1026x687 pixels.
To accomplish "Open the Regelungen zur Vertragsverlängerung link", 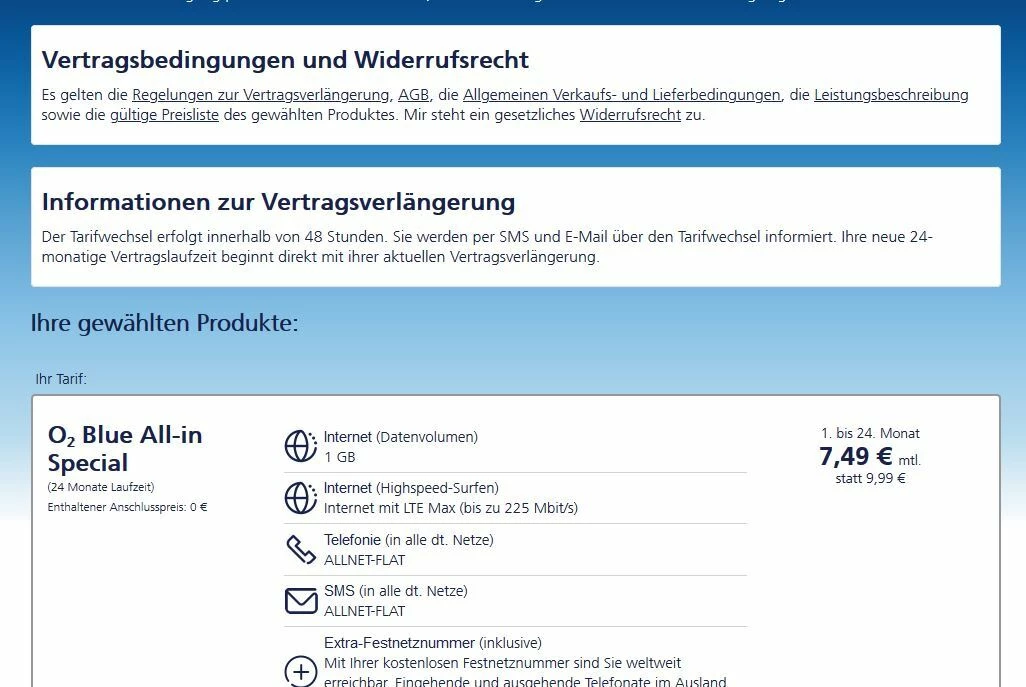I will (260, 95).
